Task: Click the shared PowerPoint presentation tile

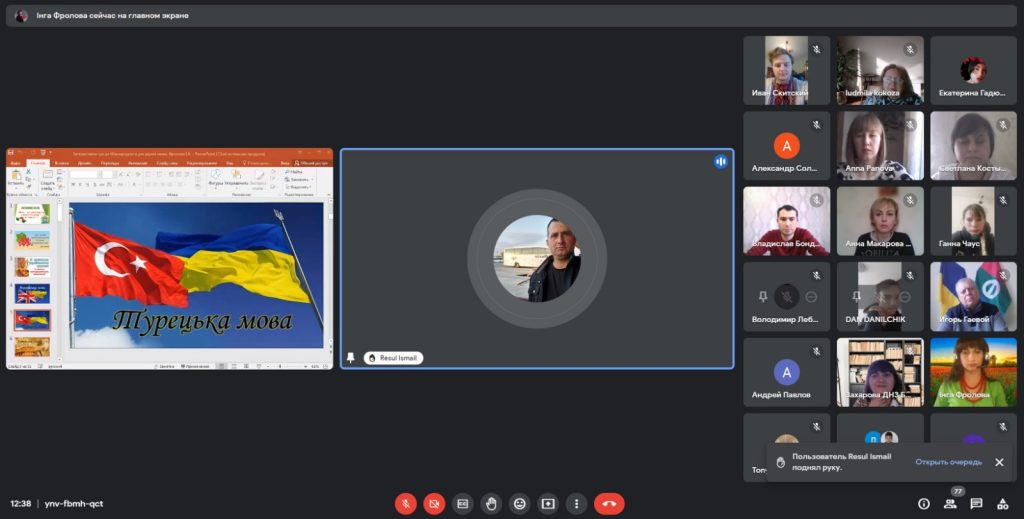Action: tap(170, 260)
